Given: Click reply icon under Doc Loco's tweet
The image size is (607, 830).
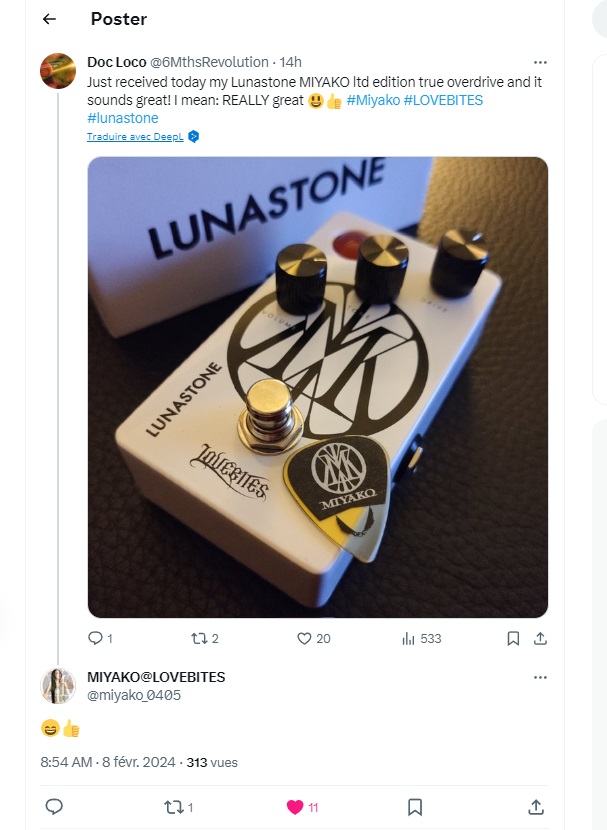Looking at the screenshot, I should point(96,638).
